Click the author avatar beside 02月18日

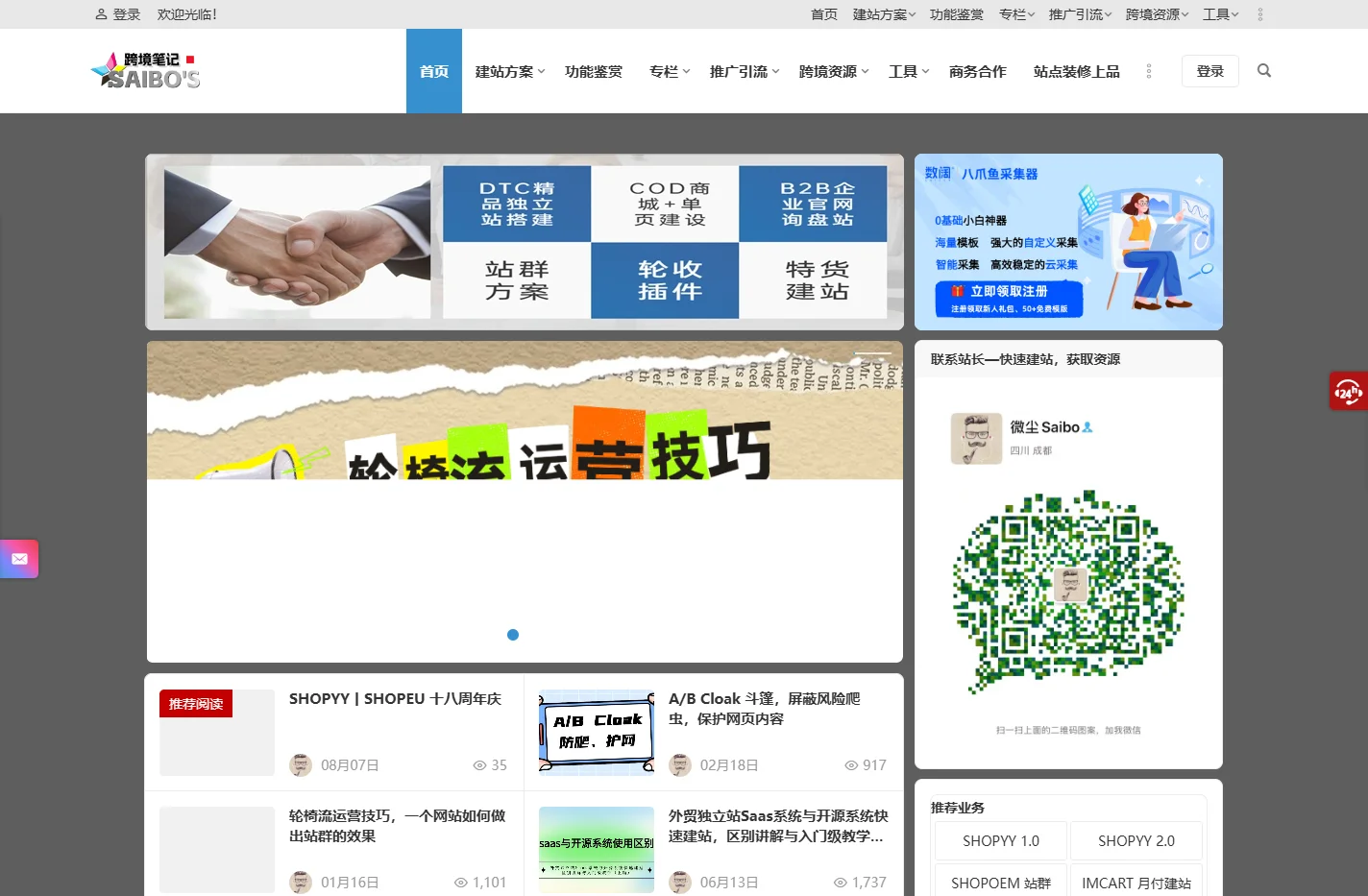point(680,765)
